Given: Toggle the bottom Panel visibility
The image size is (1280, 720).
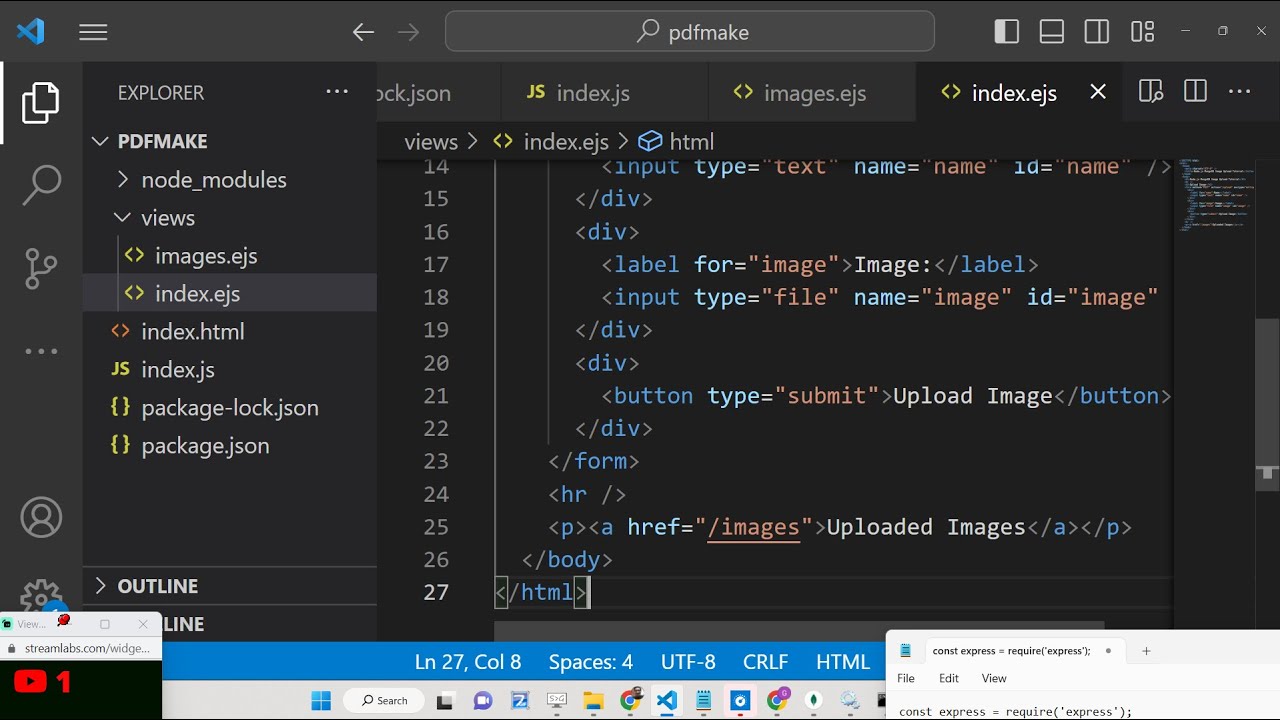Looking at the screenshot, I should tap(1052, 32).
